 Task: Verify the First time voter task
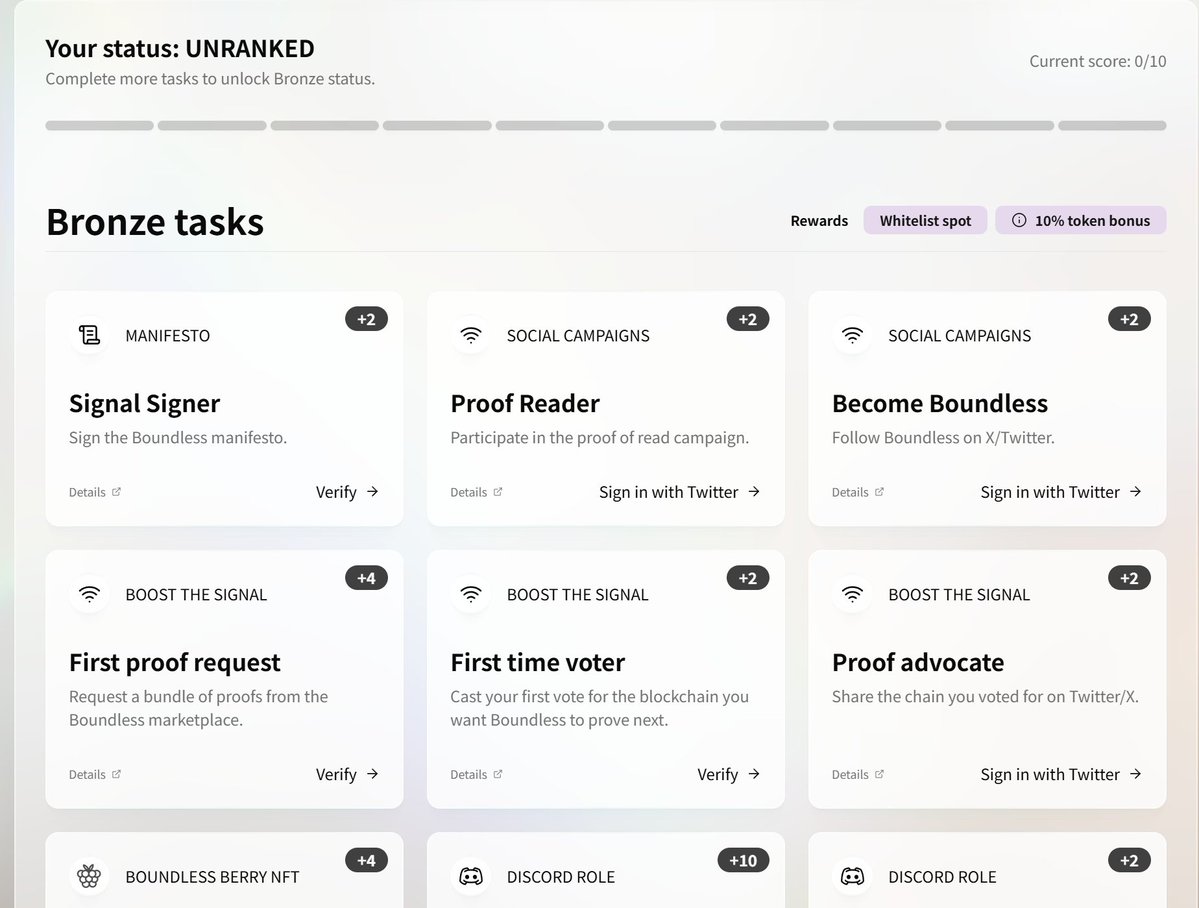729,774
